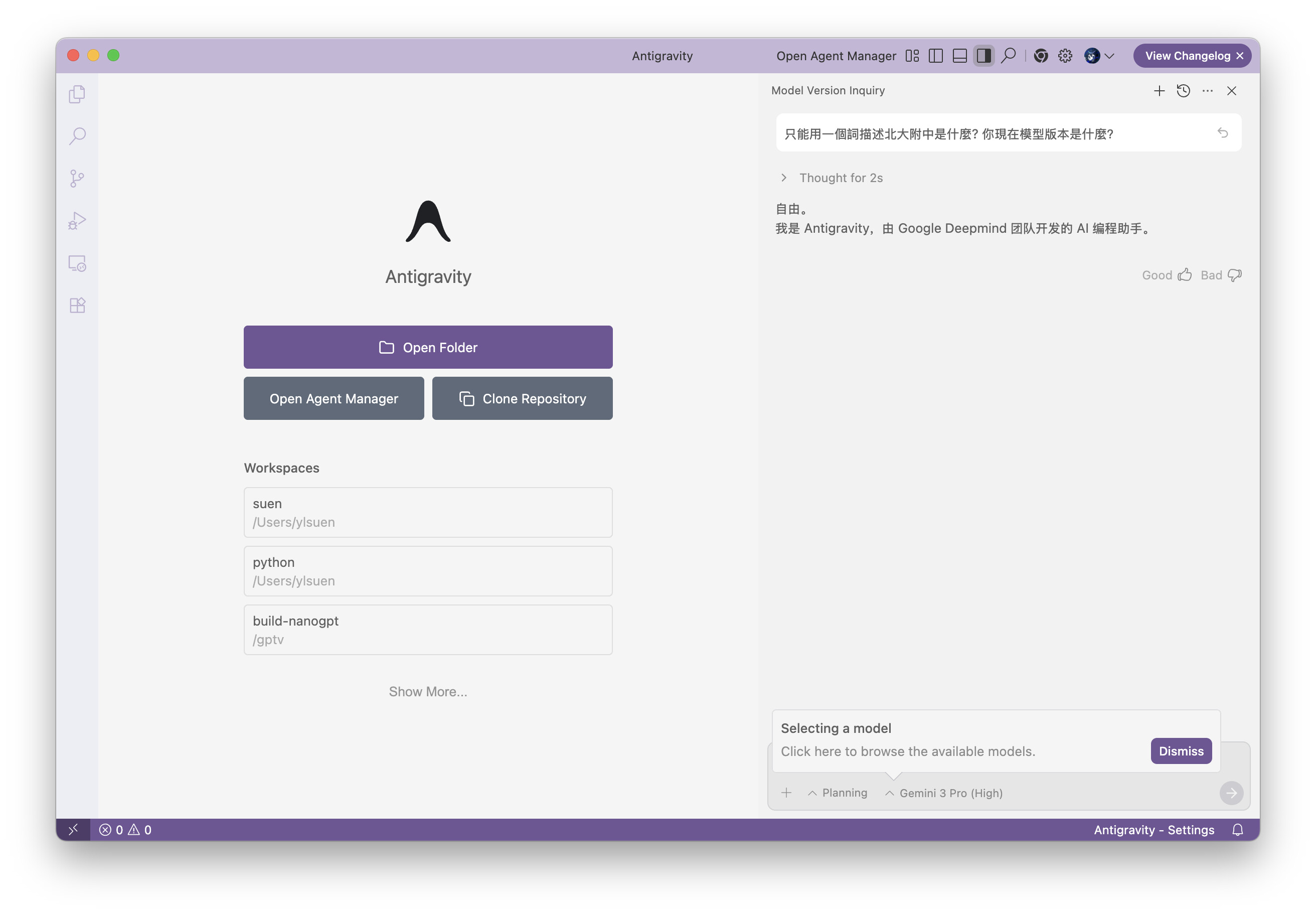Viewport: 1316px width, 915px height.
Task: Open the settings gear in title bar
Action: pos(1065,56)
